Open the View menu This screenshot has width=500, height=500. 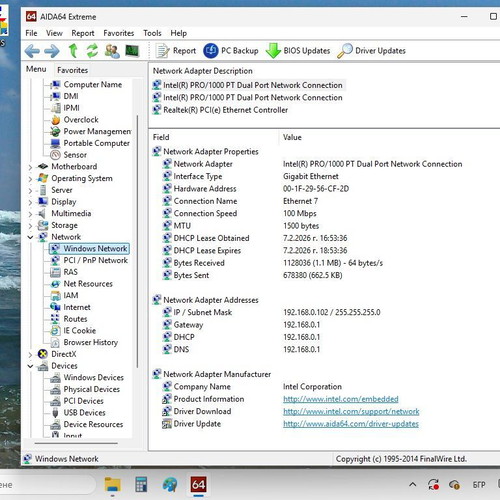coord(54,33)
